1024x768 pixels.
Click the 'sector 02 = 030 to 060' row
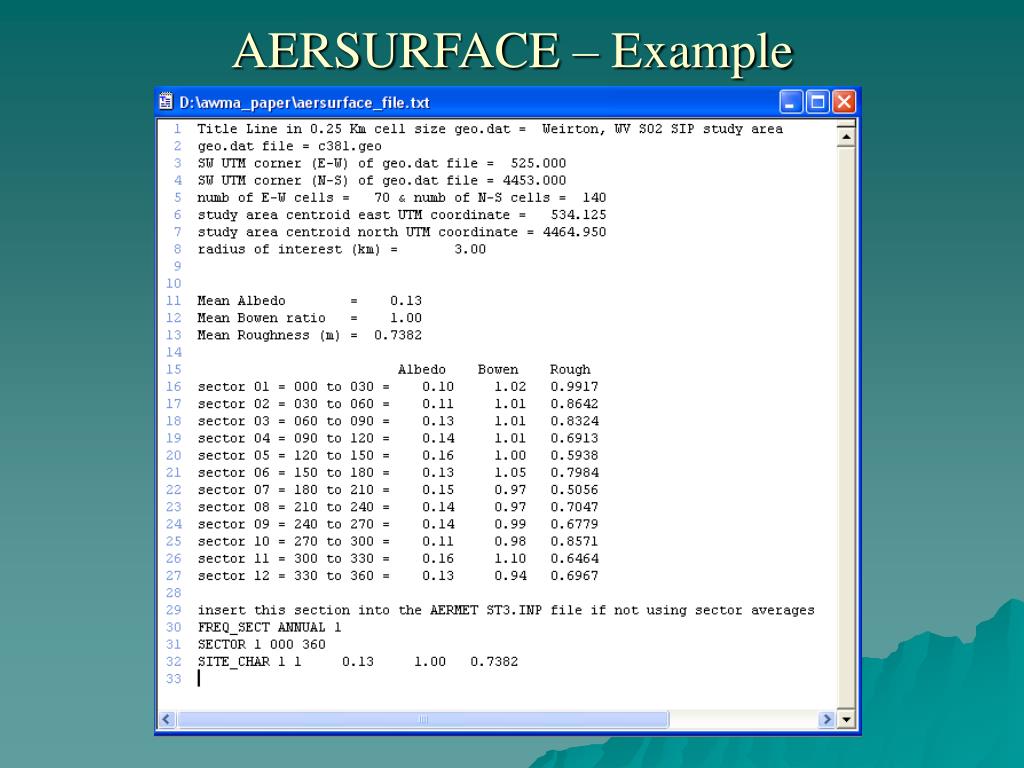coord(398,404)
